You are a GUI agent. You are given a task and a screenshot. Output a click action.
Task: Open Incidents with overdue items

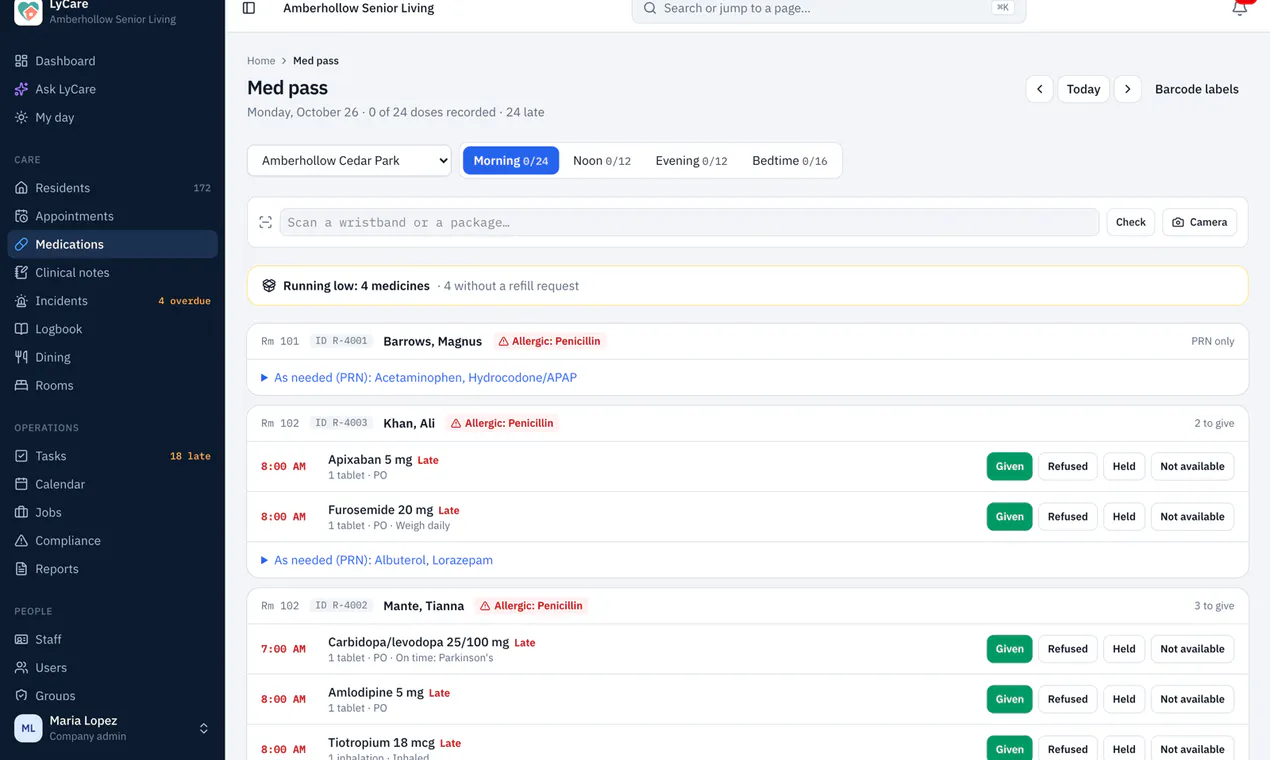[x=112, y=301]
